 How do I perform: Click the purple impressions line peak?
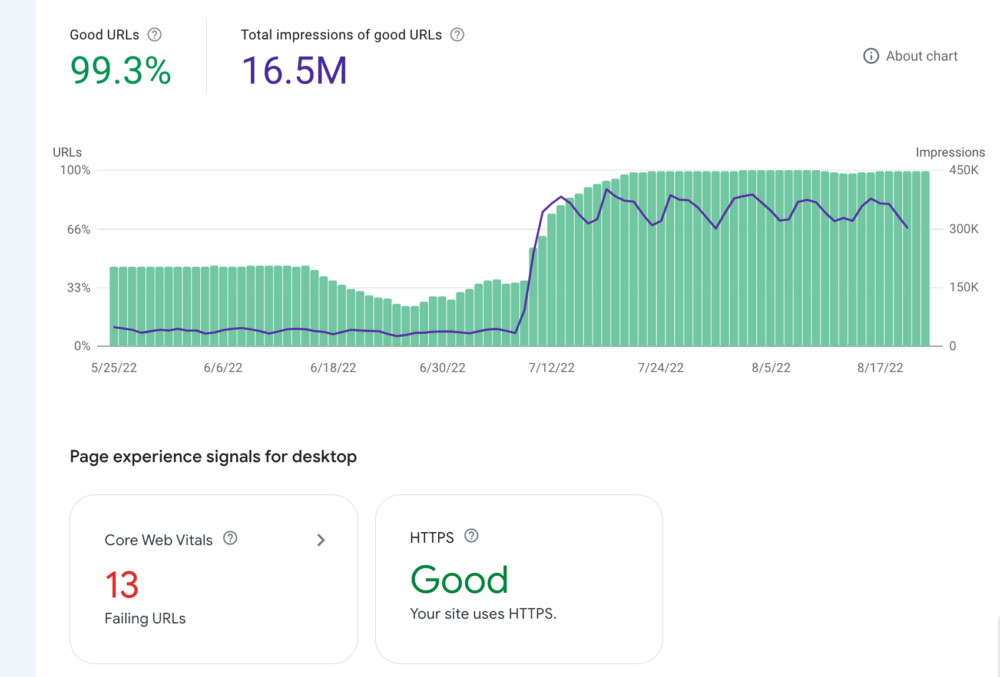click(x=607, y=189)
